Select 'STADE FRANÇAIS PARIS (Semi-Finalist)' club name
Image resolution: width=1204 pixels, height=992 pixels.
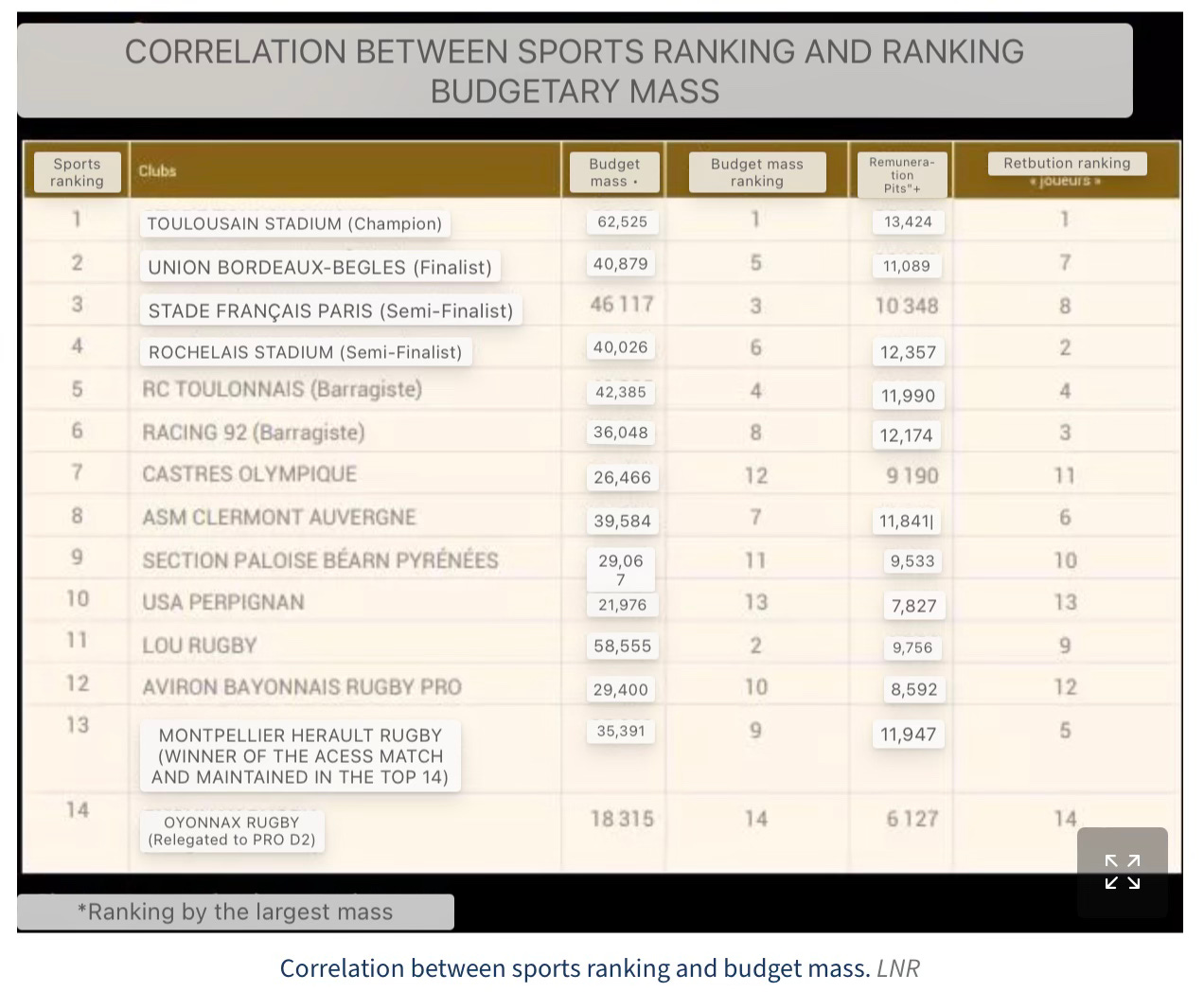pyautogui.click(x=331, y=310)
